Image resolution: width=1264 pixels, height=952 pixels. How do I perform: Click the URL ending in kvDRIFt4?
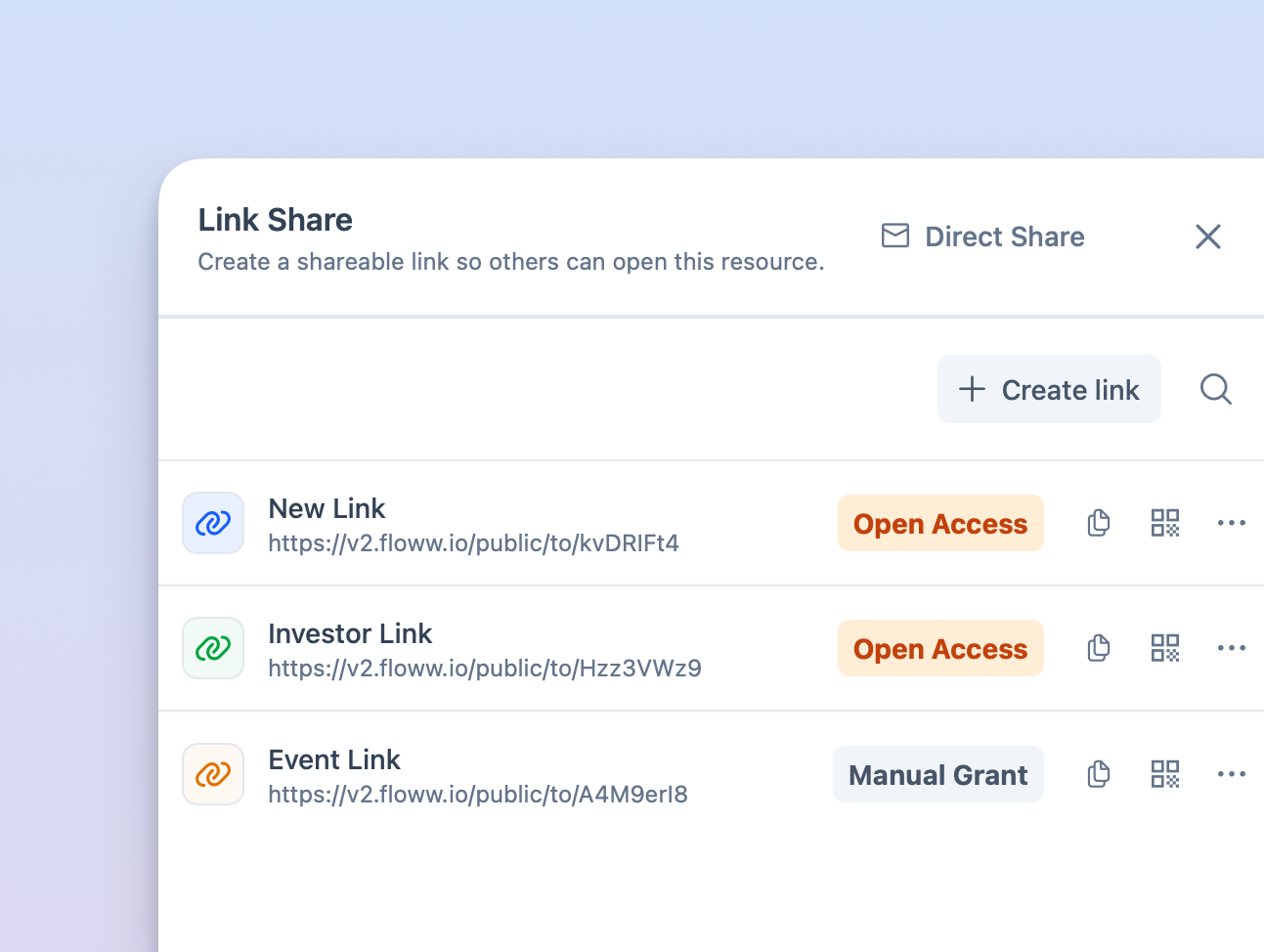474,543
